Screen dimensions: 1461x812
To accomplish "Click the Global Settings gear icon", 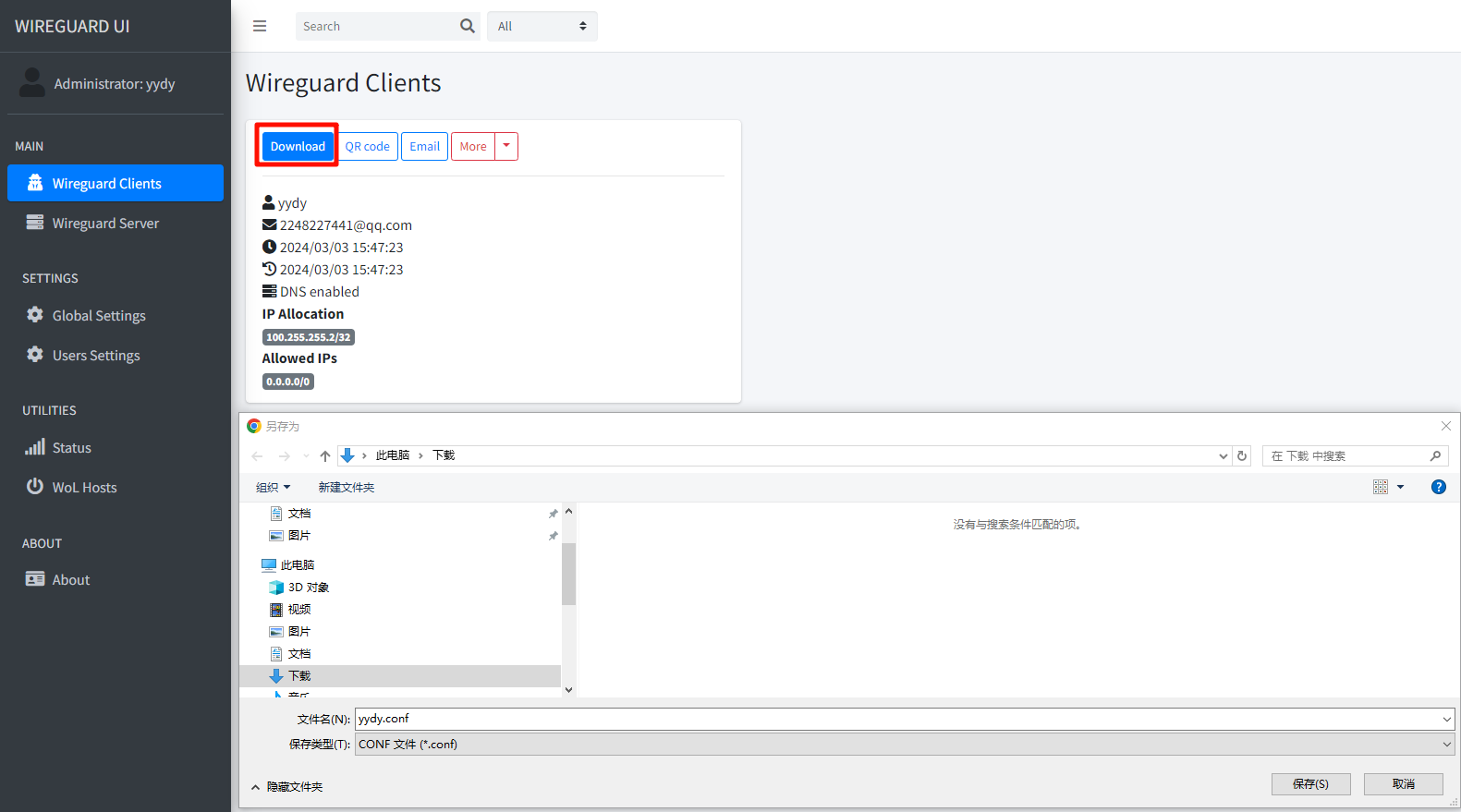I will coord(35,314).
